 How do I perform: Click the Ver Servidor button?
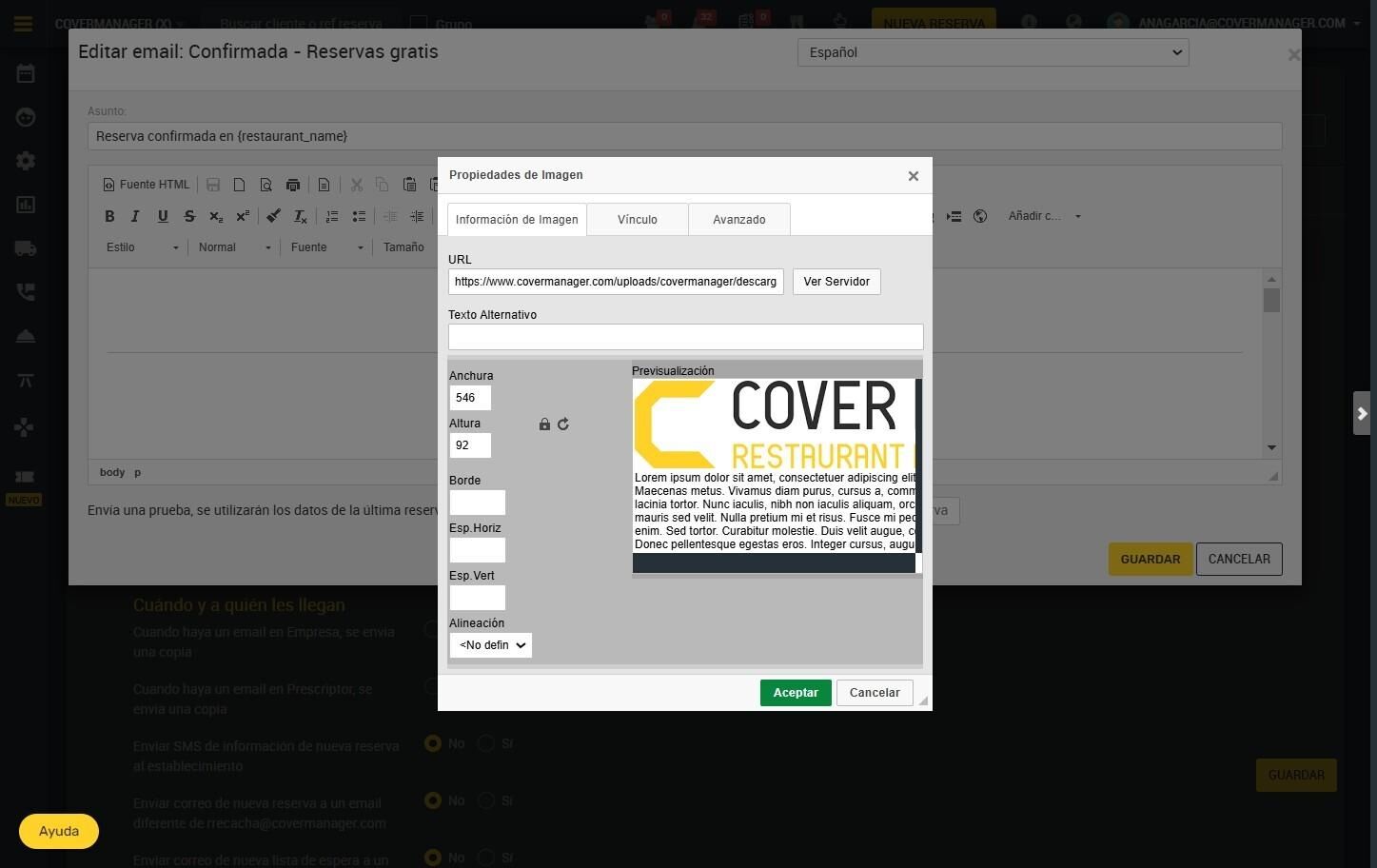[x=836, y=282]
